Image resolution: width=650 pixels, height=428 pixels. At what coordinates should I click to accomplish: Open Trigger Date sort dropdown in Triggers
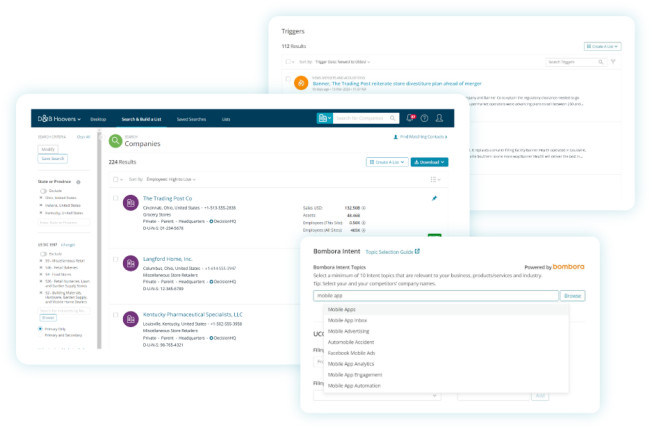click(x=342, y=62)
